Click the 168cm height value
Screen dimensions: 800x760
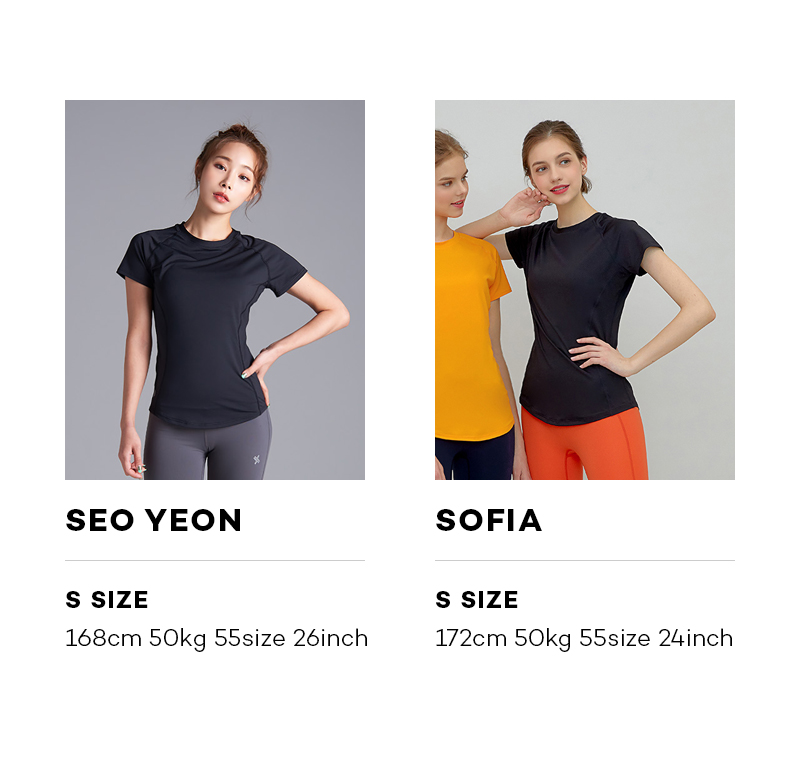tap(104, 639)
